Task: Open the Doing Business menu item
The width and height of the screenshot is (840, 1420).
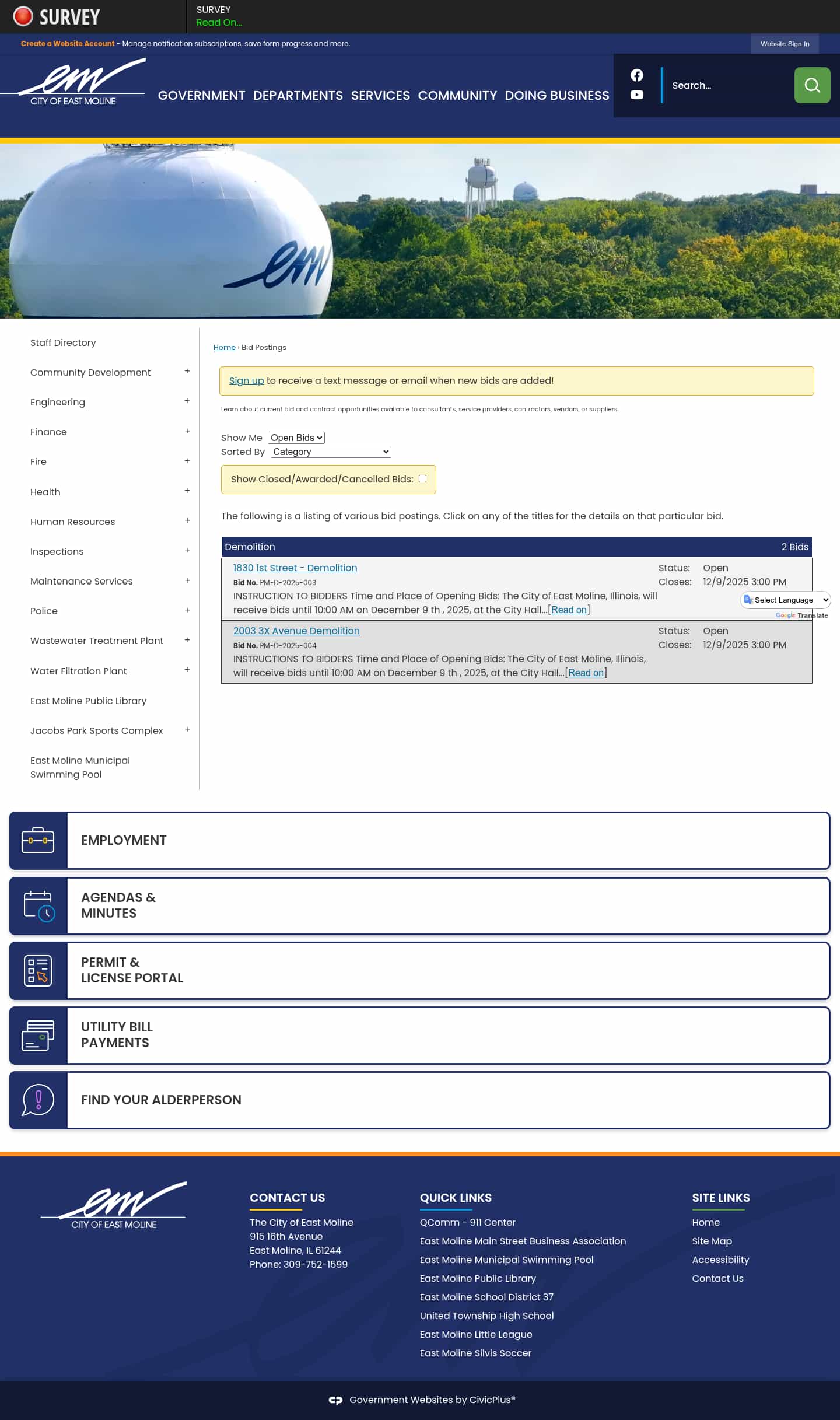Action: tap(556, 96)
